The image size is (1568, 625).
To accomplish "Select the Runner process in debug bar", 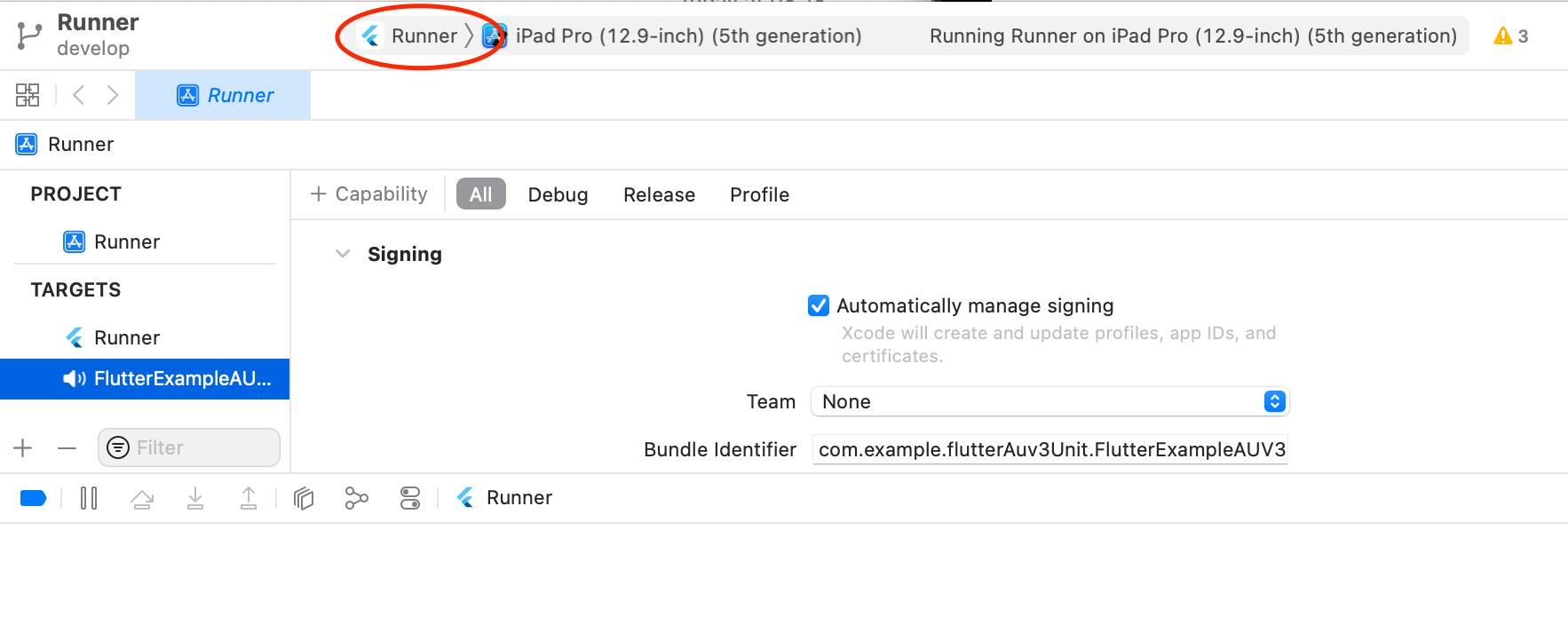I will (x=504, y=498).
